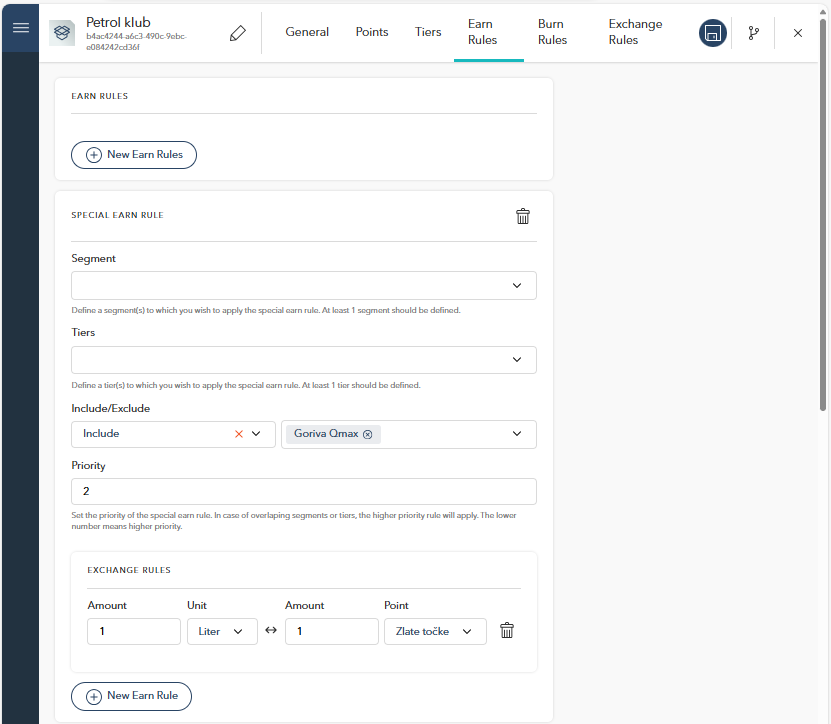831x724 pixels.
Task: Open the version branch icon
Action: [753, 33]
